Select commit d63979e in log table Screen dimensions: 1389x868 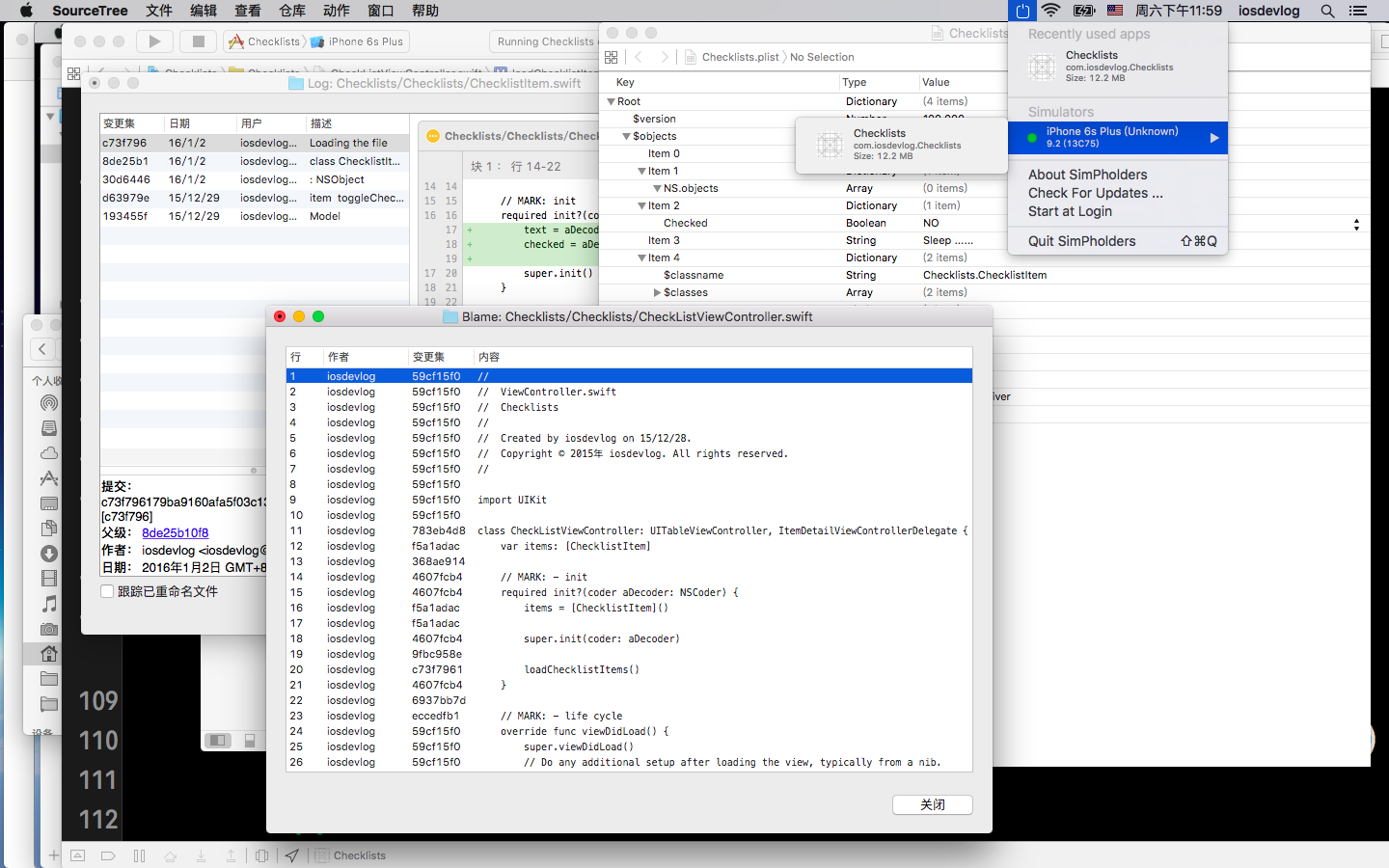(255, 198)
